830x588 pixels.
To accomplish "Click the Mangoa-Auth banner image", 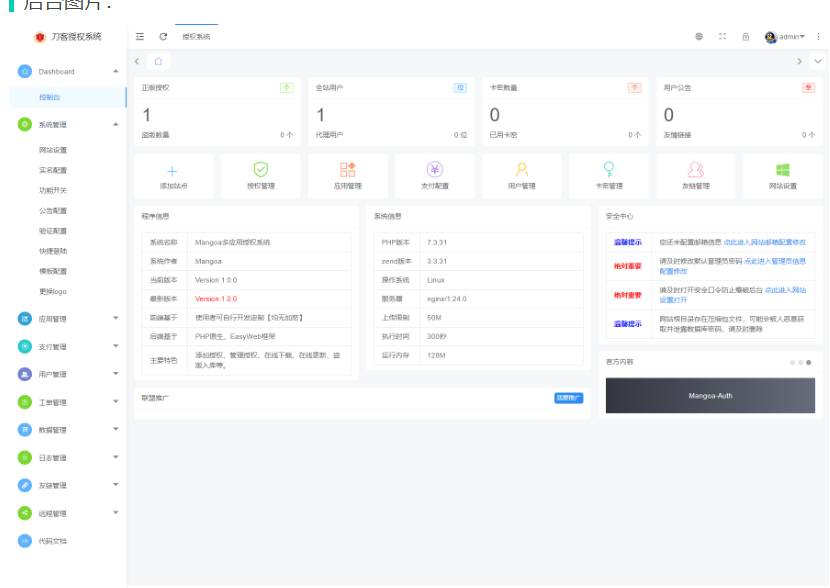I will 709,396.
